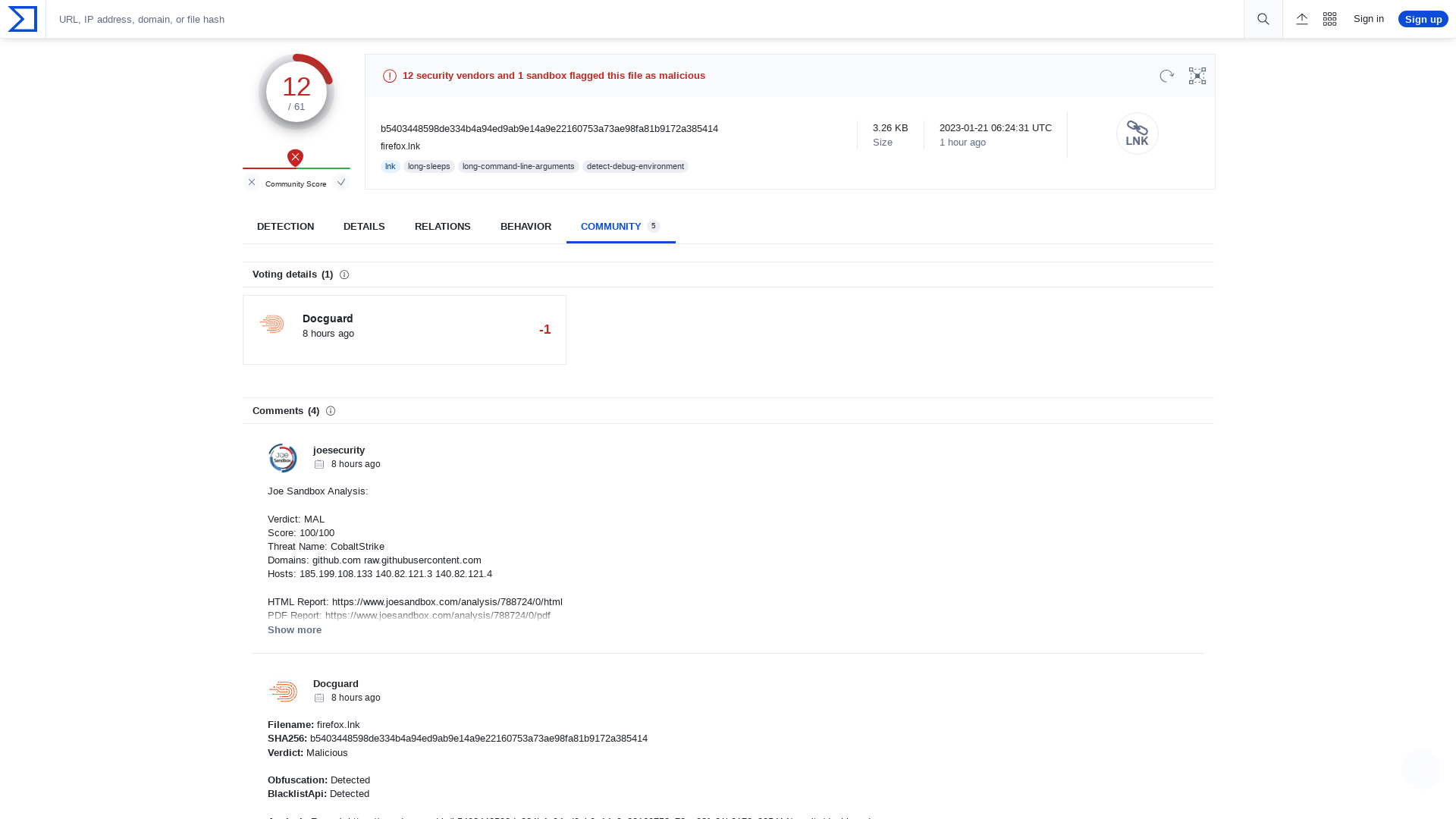Click the file SHA256 hash text

[x=549, y=129]
